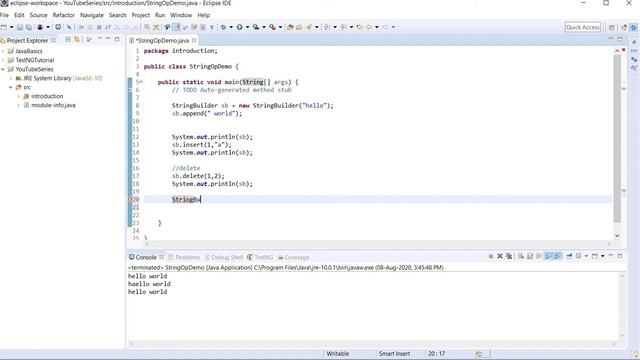The height and width of the screenshot is (360, 640).
Task: Click the Save All toolbar icon
Action: (29, 27)
